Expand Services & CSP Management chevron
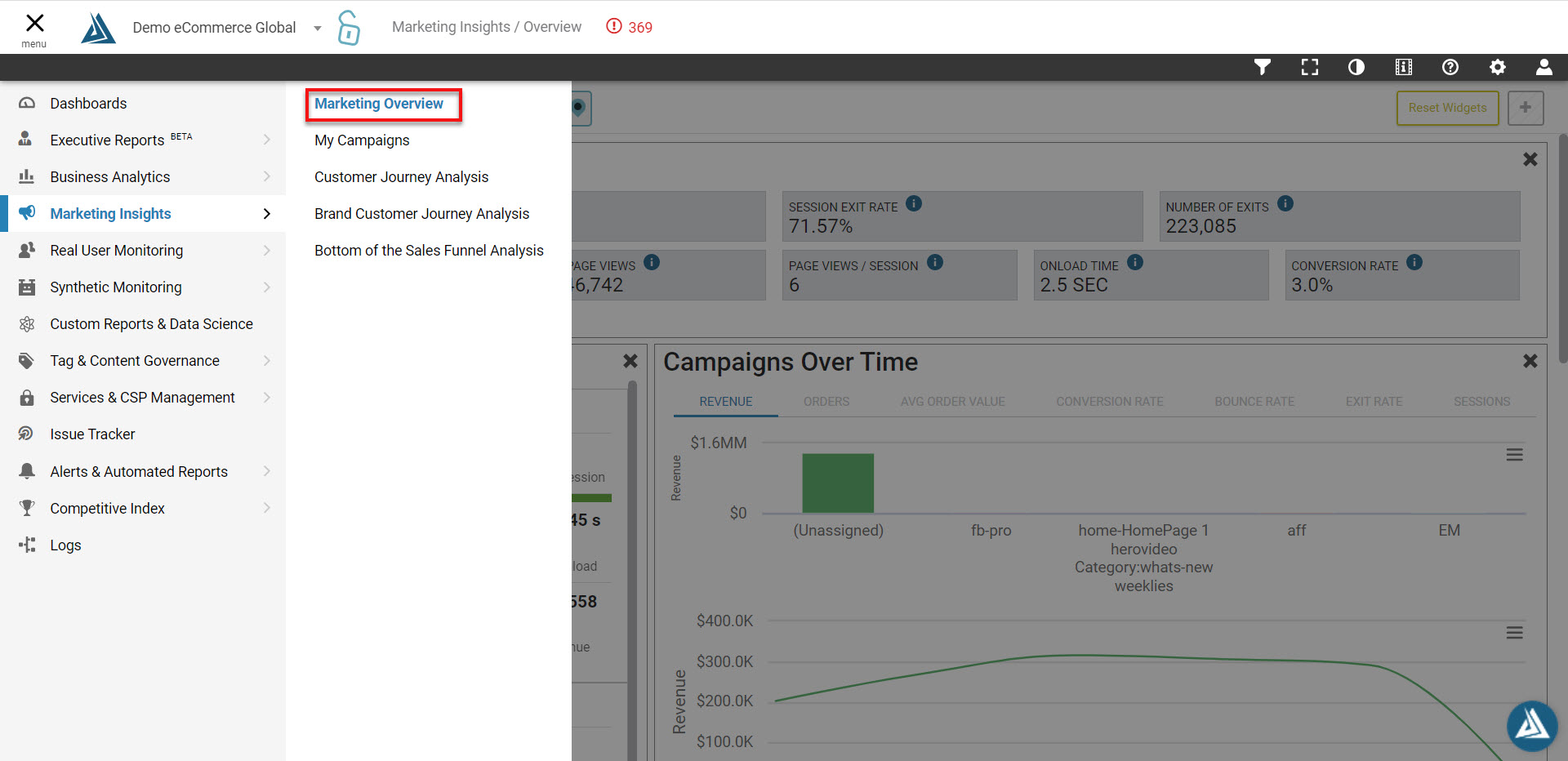Viewport: 1568px width, 761px height. pyautogui.click(x=267, y=398)
